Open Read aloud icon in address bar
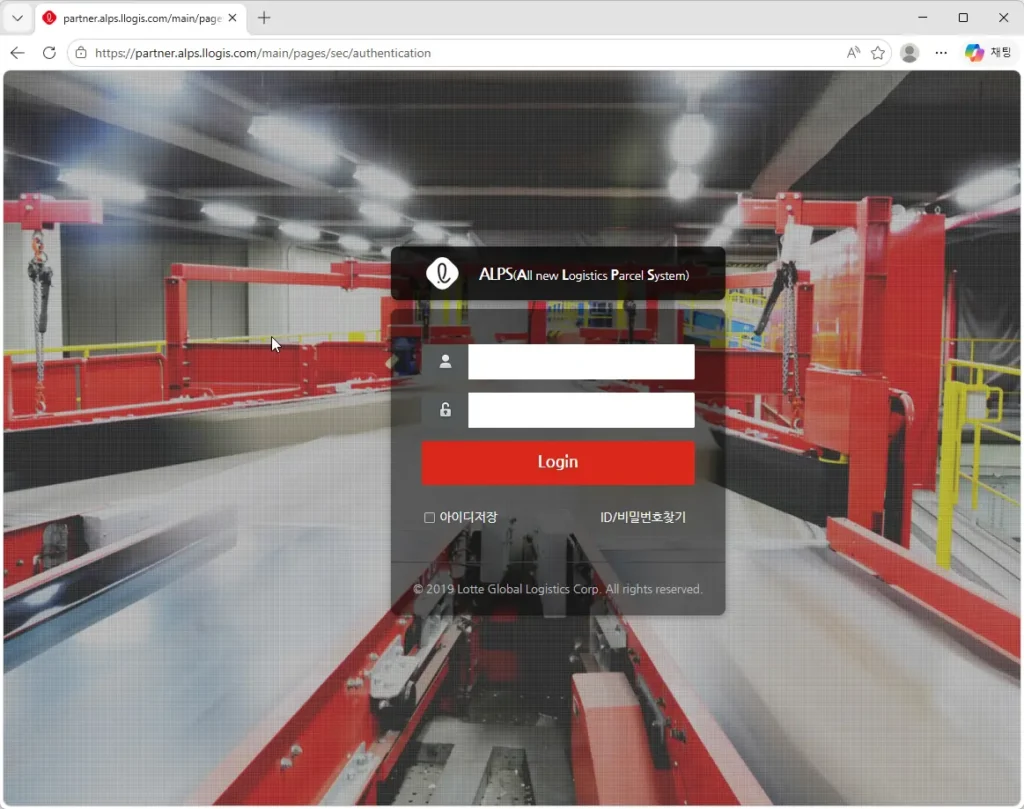 [853, 53]
